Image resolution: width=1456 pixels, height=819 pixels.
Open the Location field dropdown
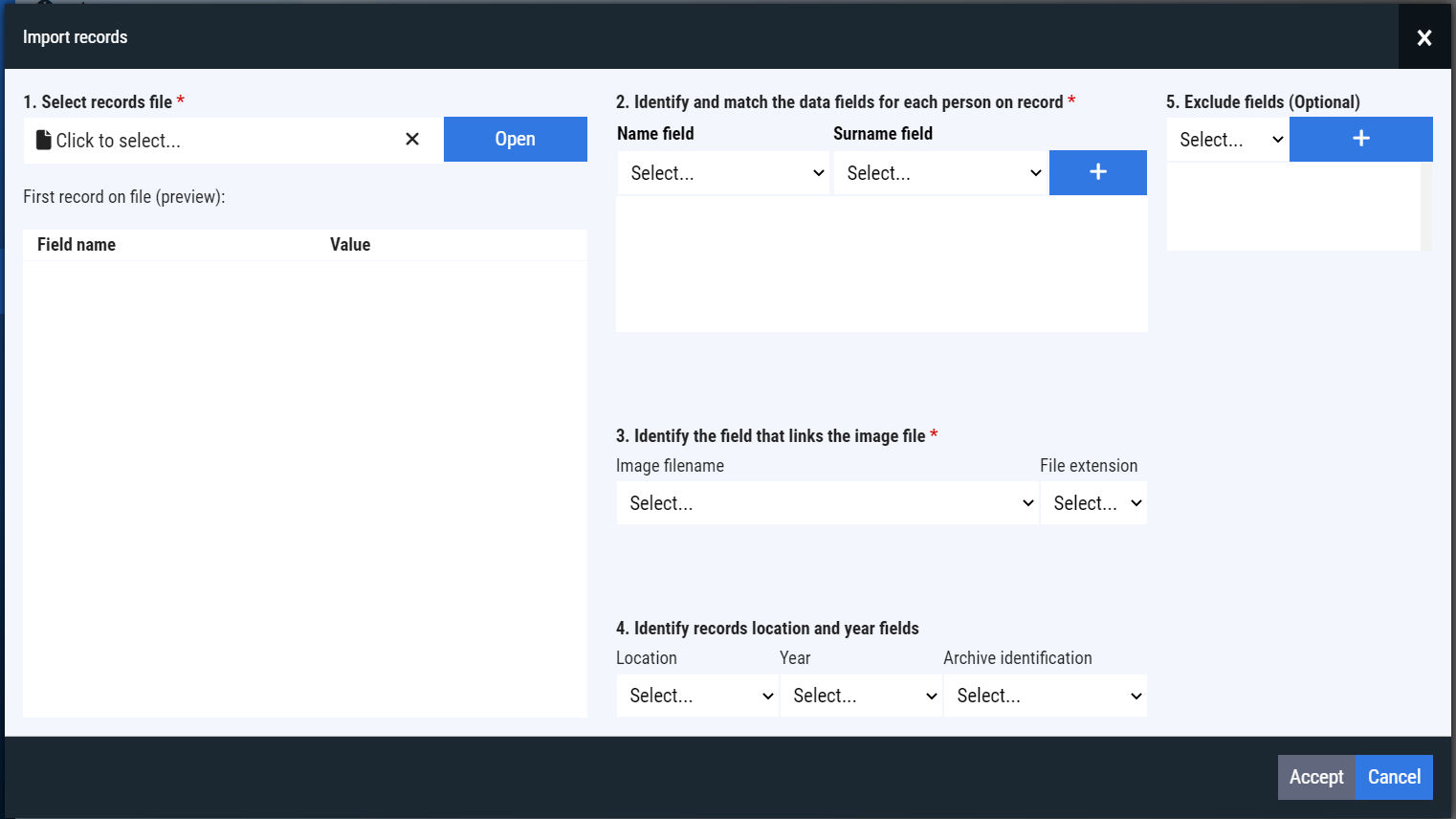(x=698, y=696)
